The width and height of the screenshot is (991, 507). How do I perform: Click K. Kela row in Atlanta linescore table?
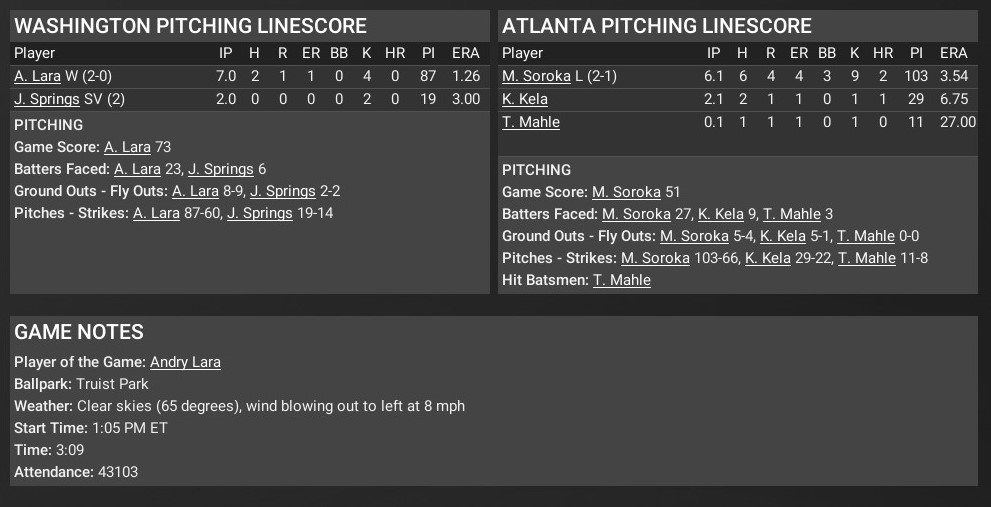(525, 99)
